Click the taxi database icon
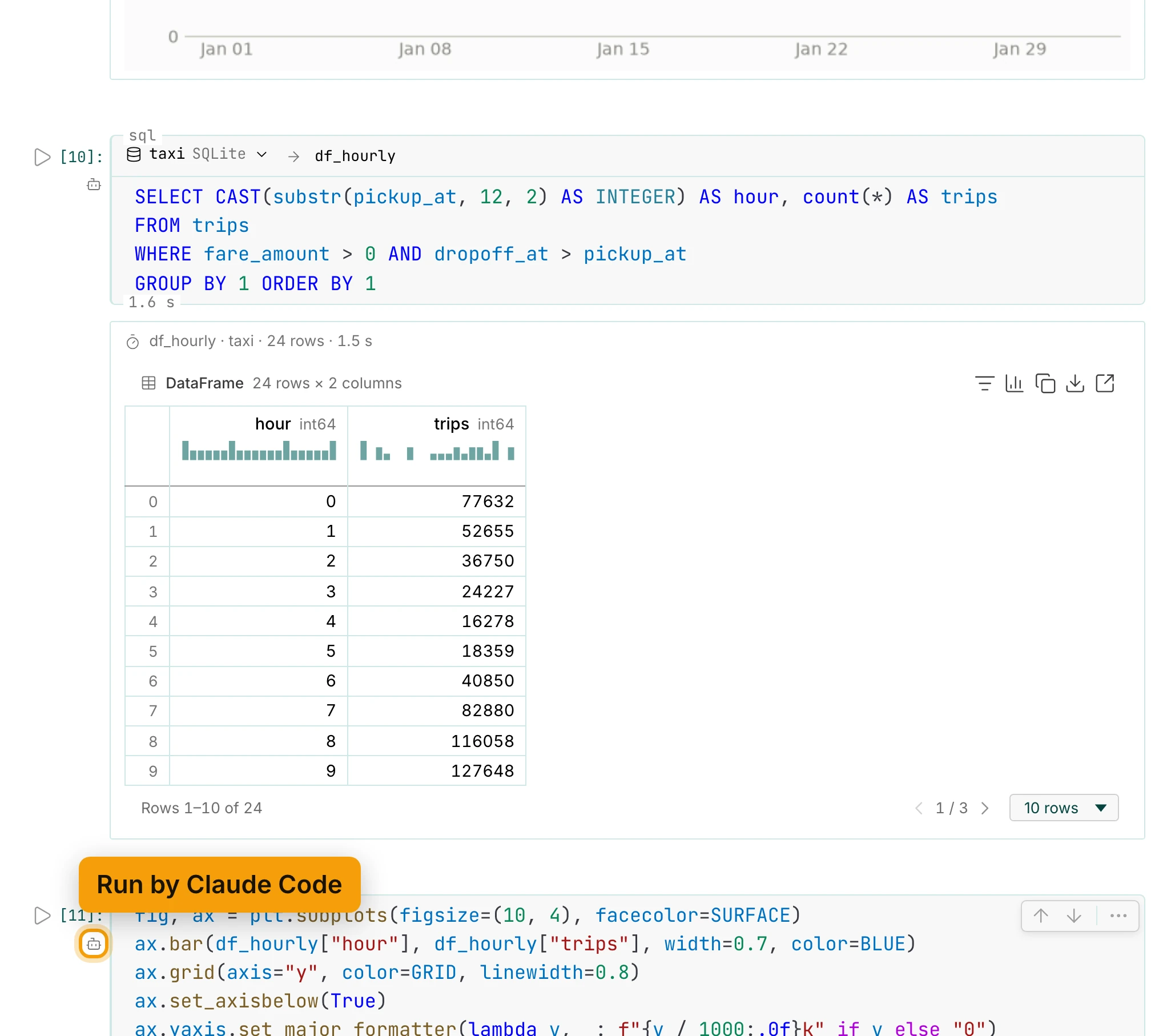 pyautogui.click(x=134, y=155)
